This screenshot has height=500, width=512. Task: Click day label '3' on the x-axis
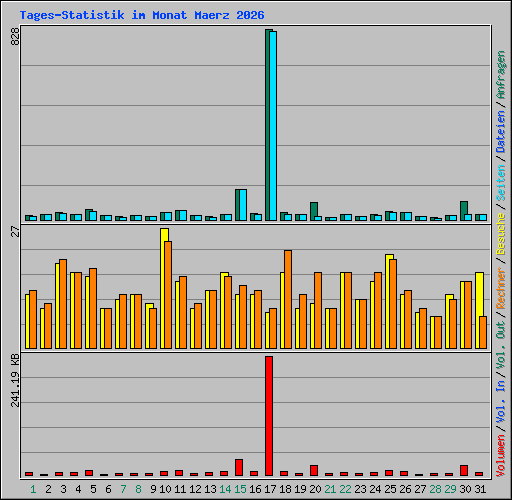tap(63, 489)
